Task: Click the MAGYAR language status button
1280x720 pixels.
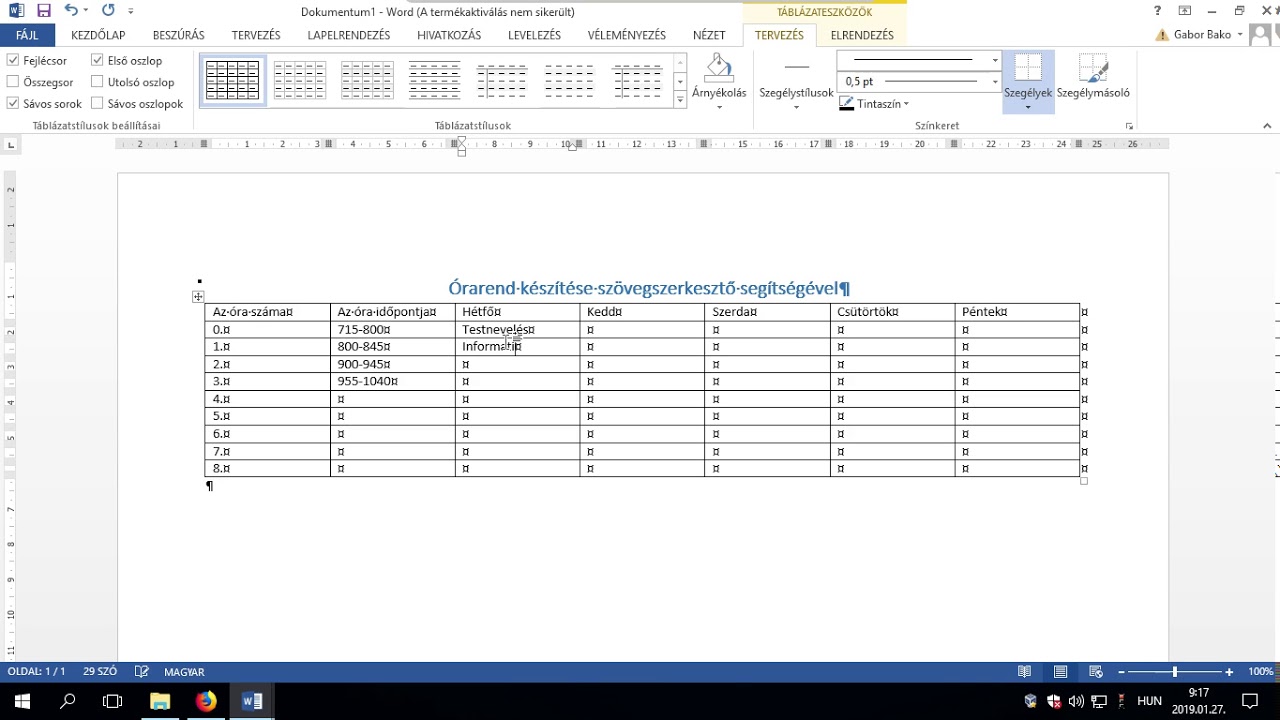Action: pyautogui.click(x=184, y=672)
